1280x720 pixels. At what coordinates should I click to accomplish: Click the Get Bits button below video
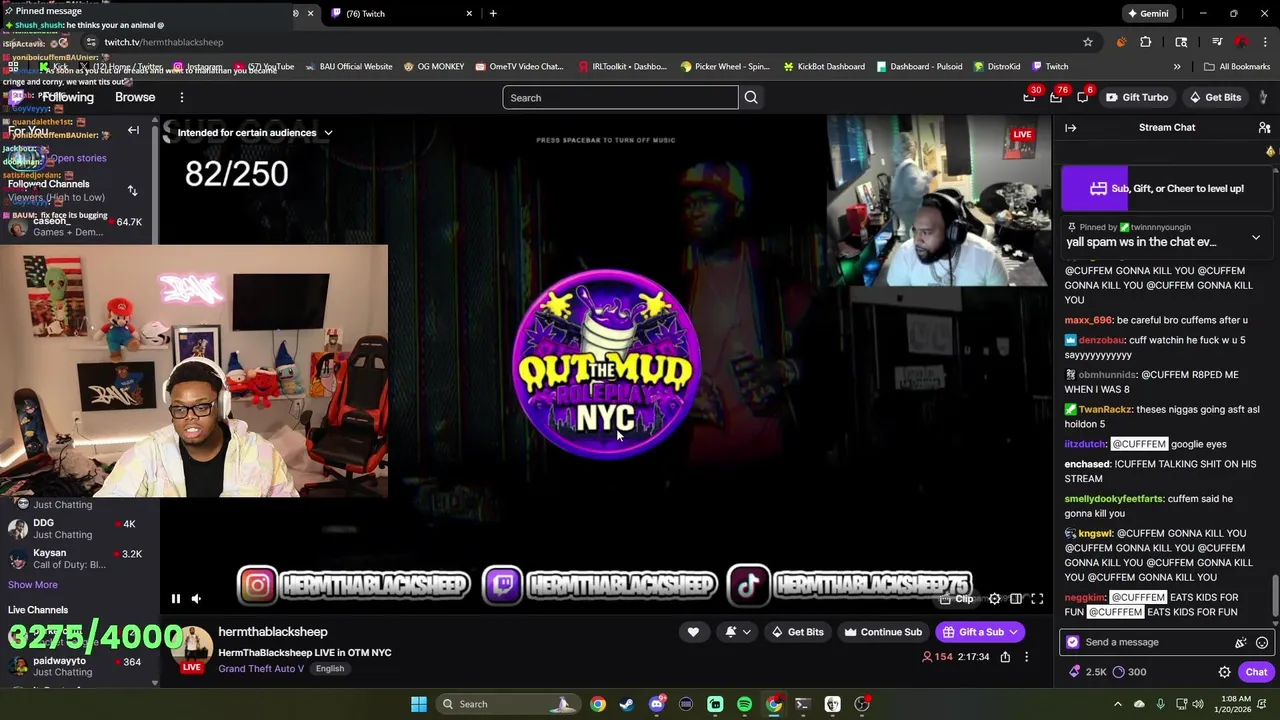click(798, 632)
